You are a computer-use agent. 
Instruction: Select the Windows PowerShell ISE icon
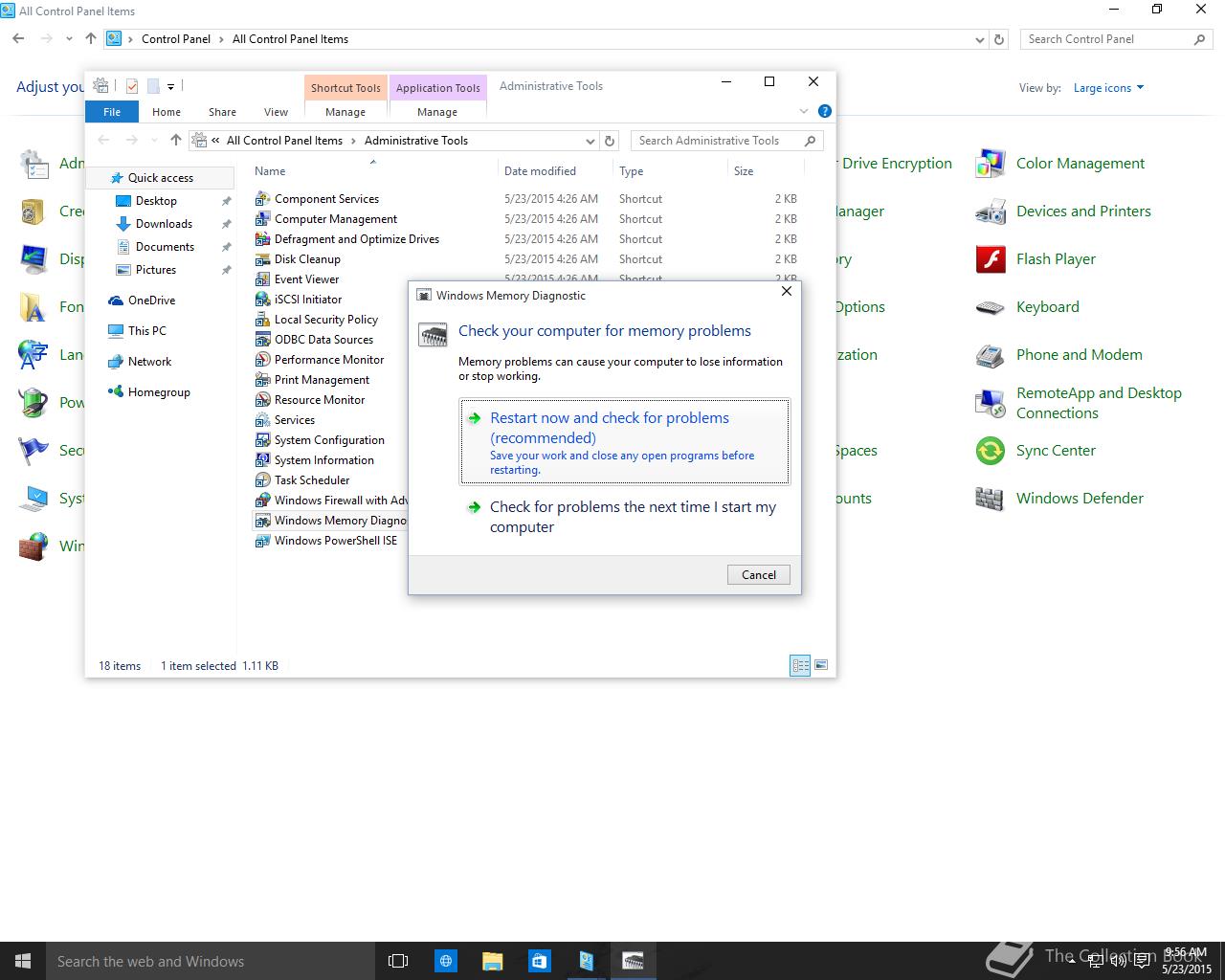click(x=262, y=541)
